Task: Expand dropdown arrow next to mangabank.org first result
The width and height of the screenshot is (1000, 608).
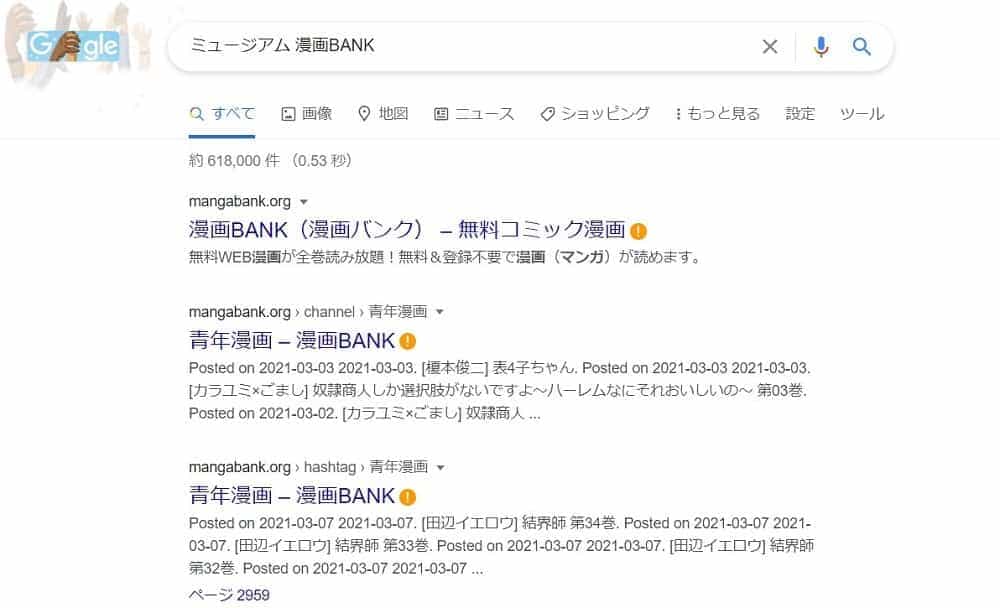Action: pos(304,202)
